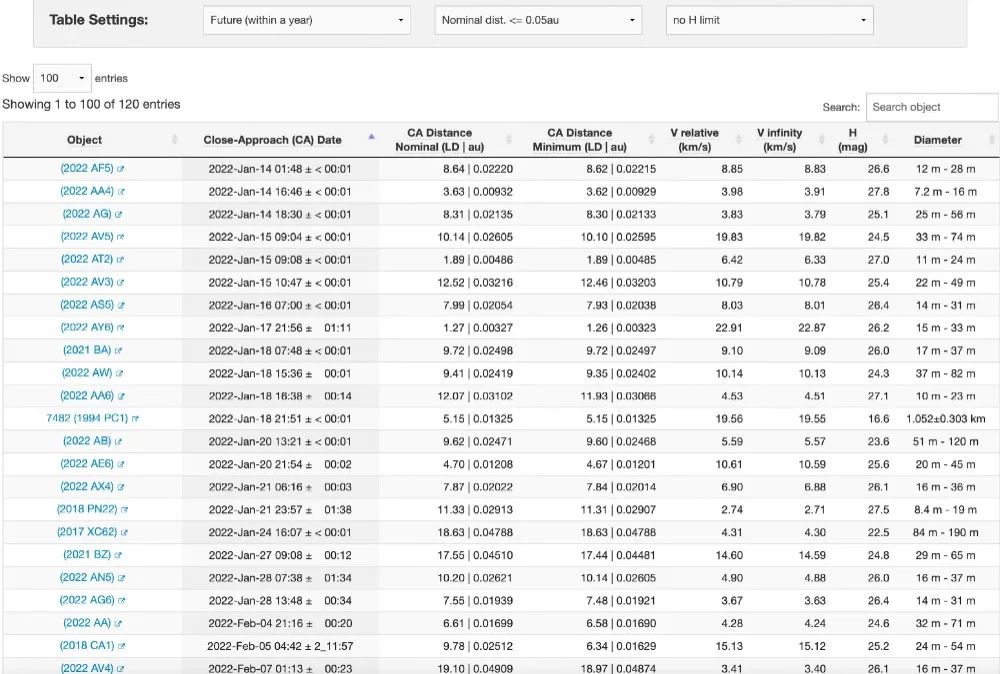Open the Show entries count dropdown
Viewport: 1000px width, 674px height.
click(x=62, y=78)
